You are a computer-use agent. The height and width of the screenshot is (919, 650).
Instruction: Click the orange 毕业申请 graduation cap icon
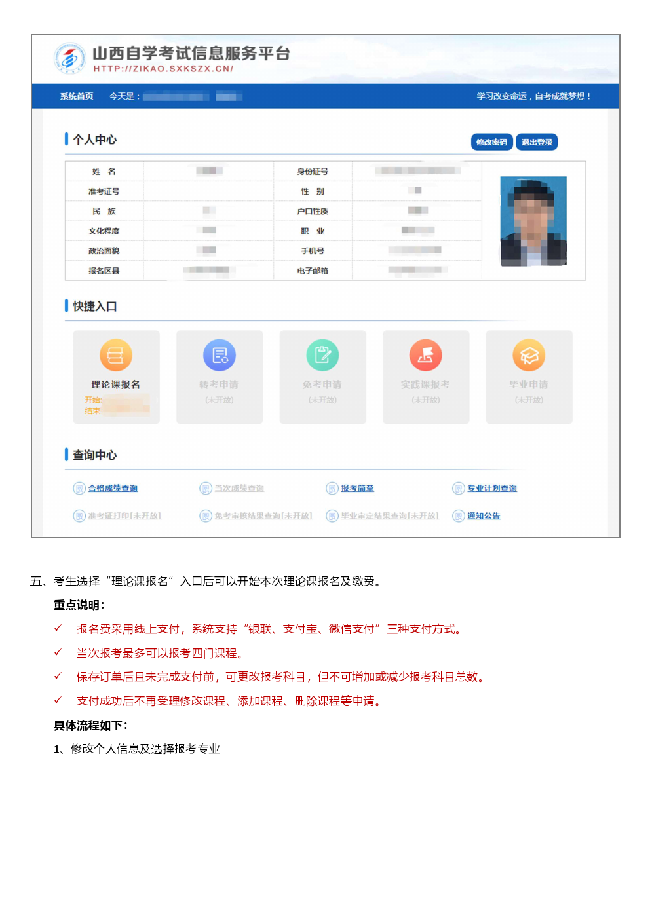[x=528, y=355]
